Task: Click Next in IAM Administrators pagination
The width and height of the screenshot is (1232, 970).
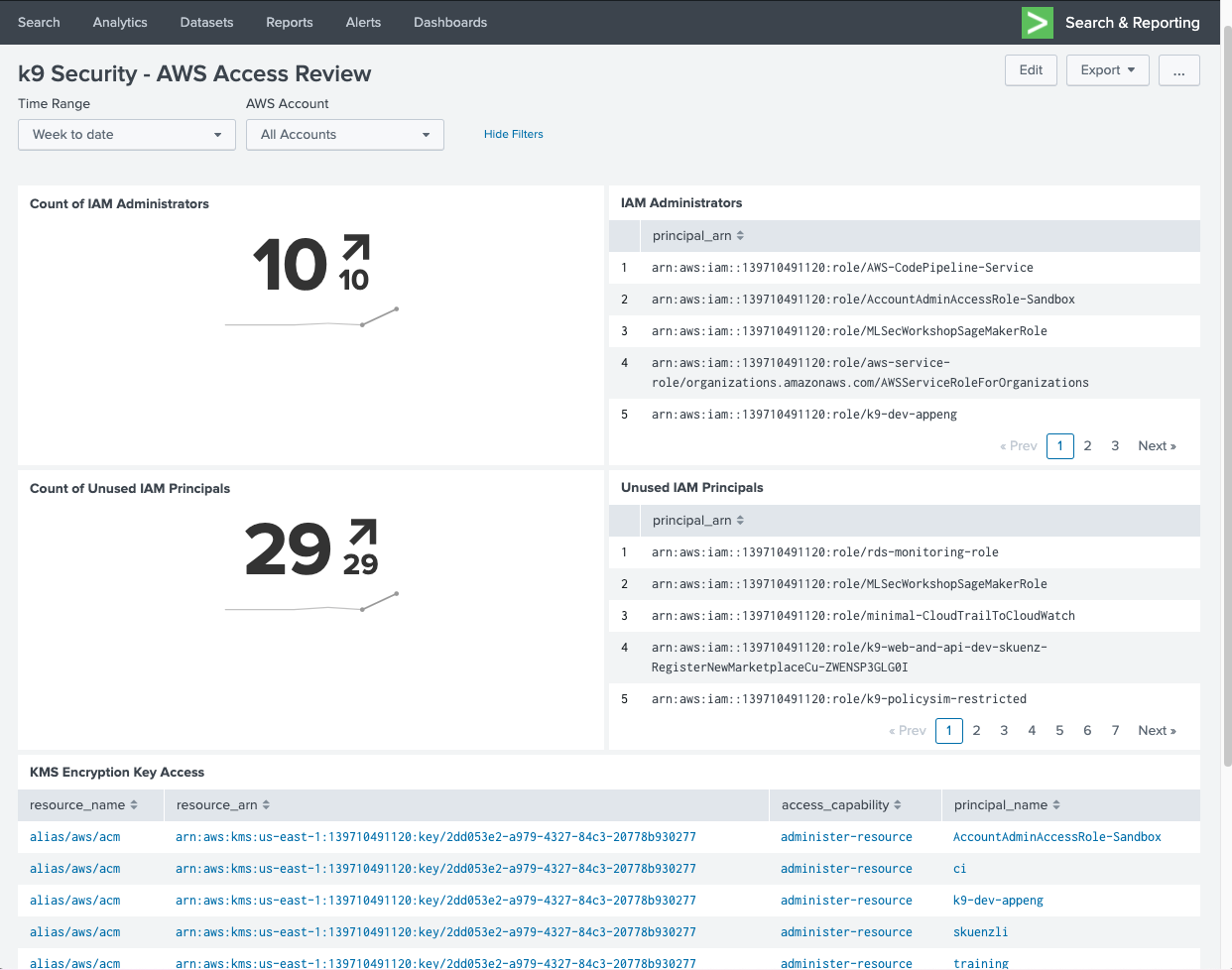Action: click(x=1157, y=446)
